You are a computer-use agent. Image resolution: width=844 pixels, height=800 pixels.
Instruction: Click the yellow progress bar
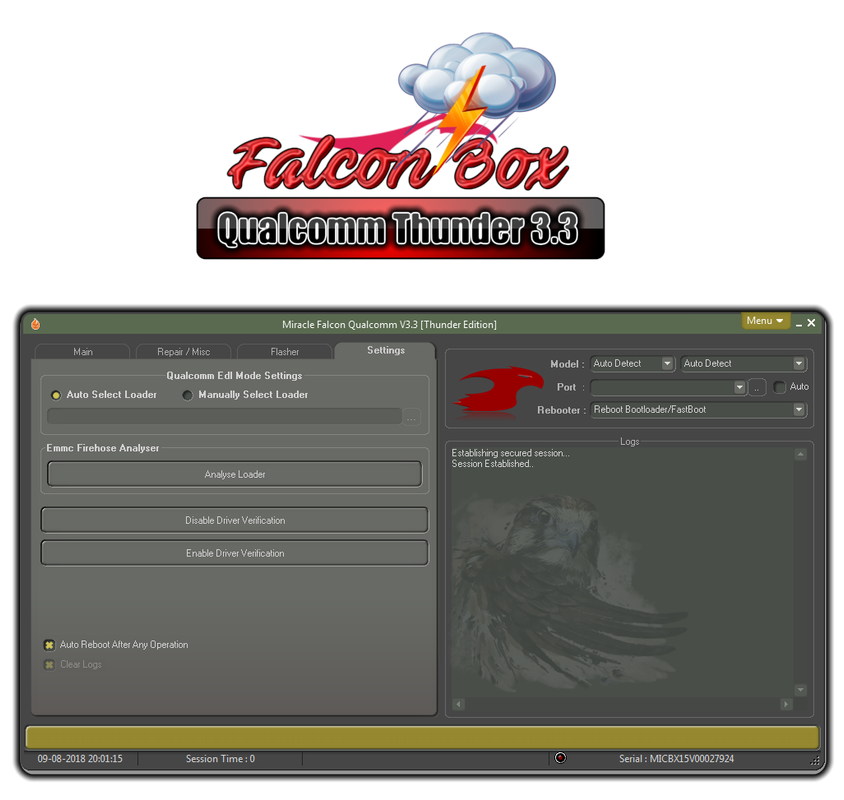click(422, 737)
